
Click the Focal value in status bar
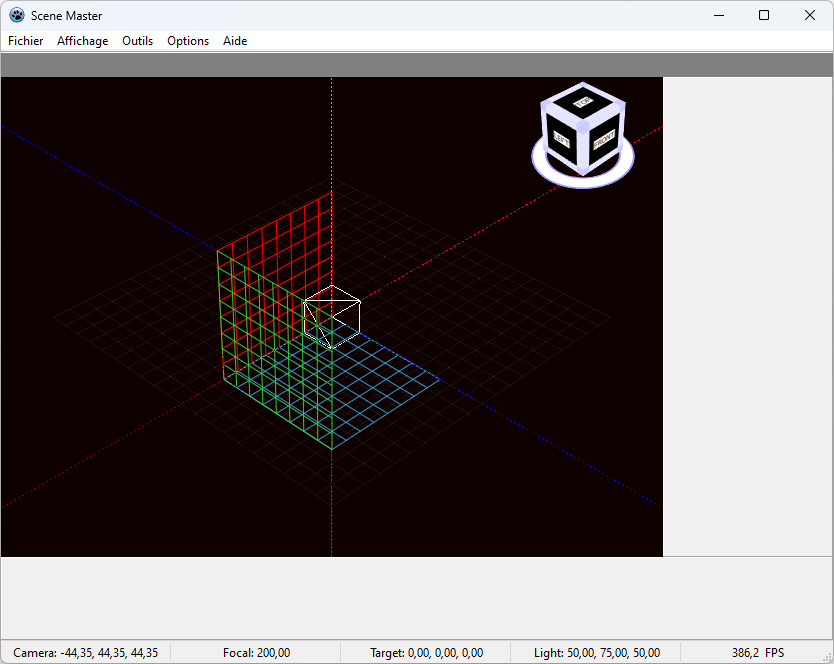point(256,653)
